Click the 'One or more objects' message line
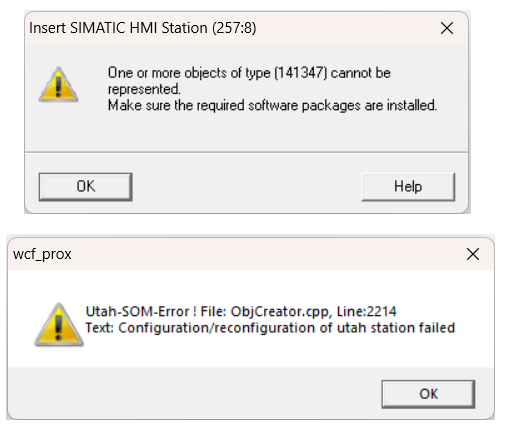The image size is (506, 436). pos(249,73)
